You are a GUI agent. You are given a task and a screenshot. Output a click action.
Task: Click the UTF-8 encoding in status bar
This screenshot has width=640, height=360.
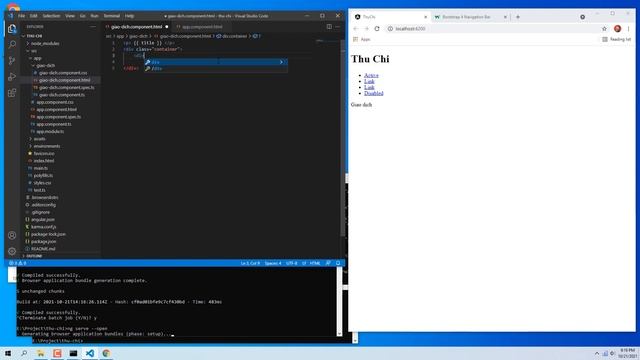(x=291, y=263)
